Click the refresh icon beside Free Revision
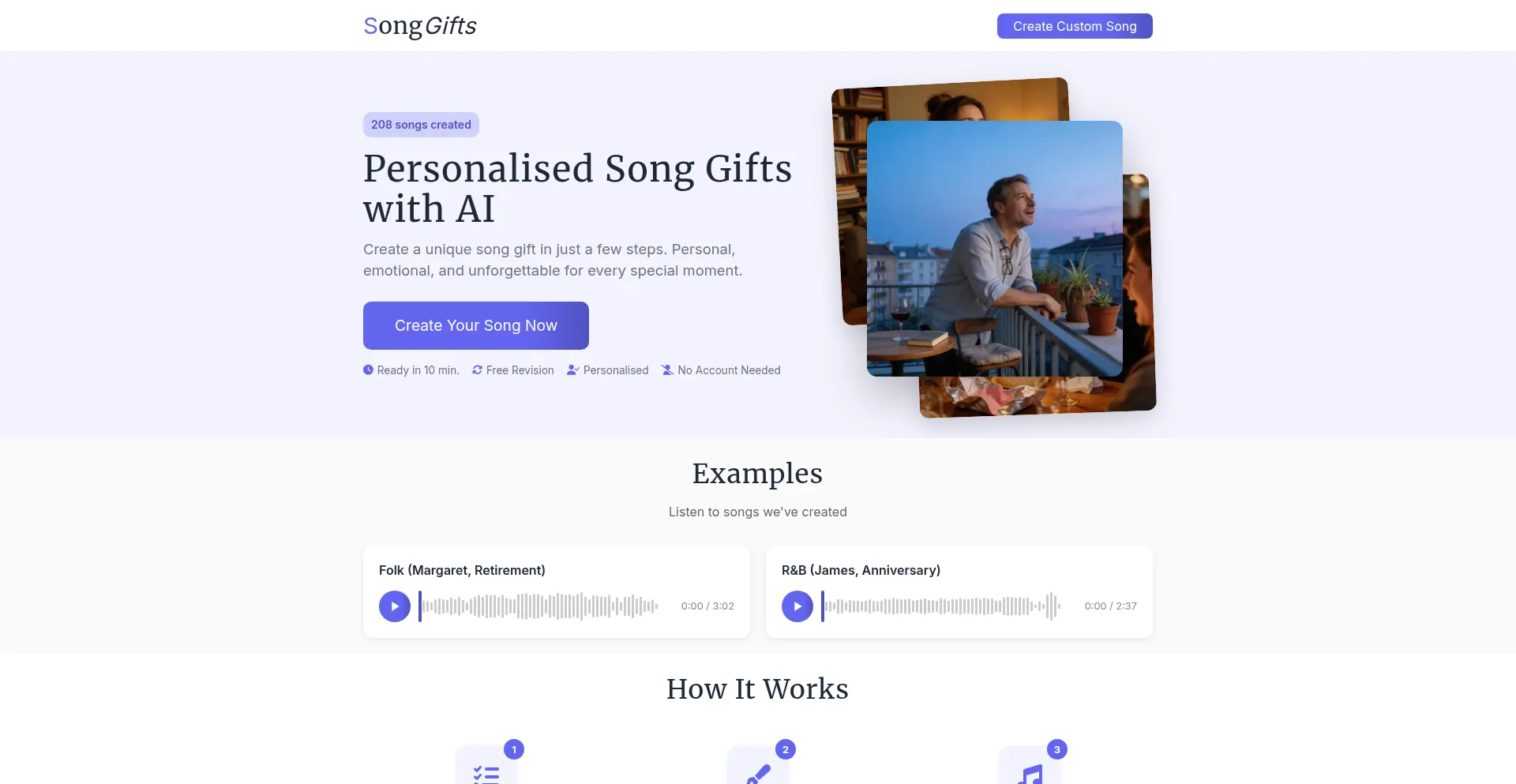 [x=477, y=369]
